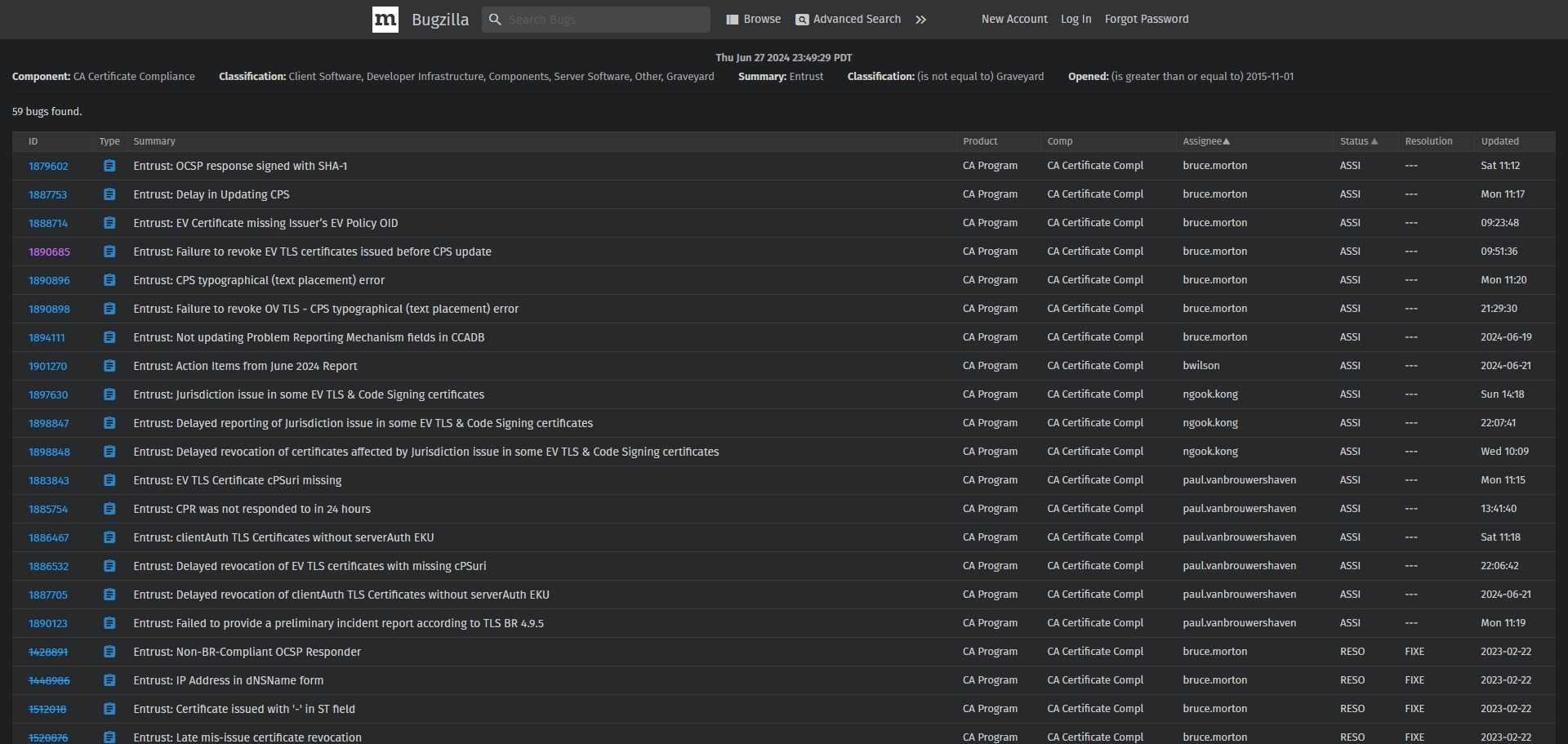Click type icon for bug 1901270
This screenshot has height=744, width=1568.
(109, 366)
